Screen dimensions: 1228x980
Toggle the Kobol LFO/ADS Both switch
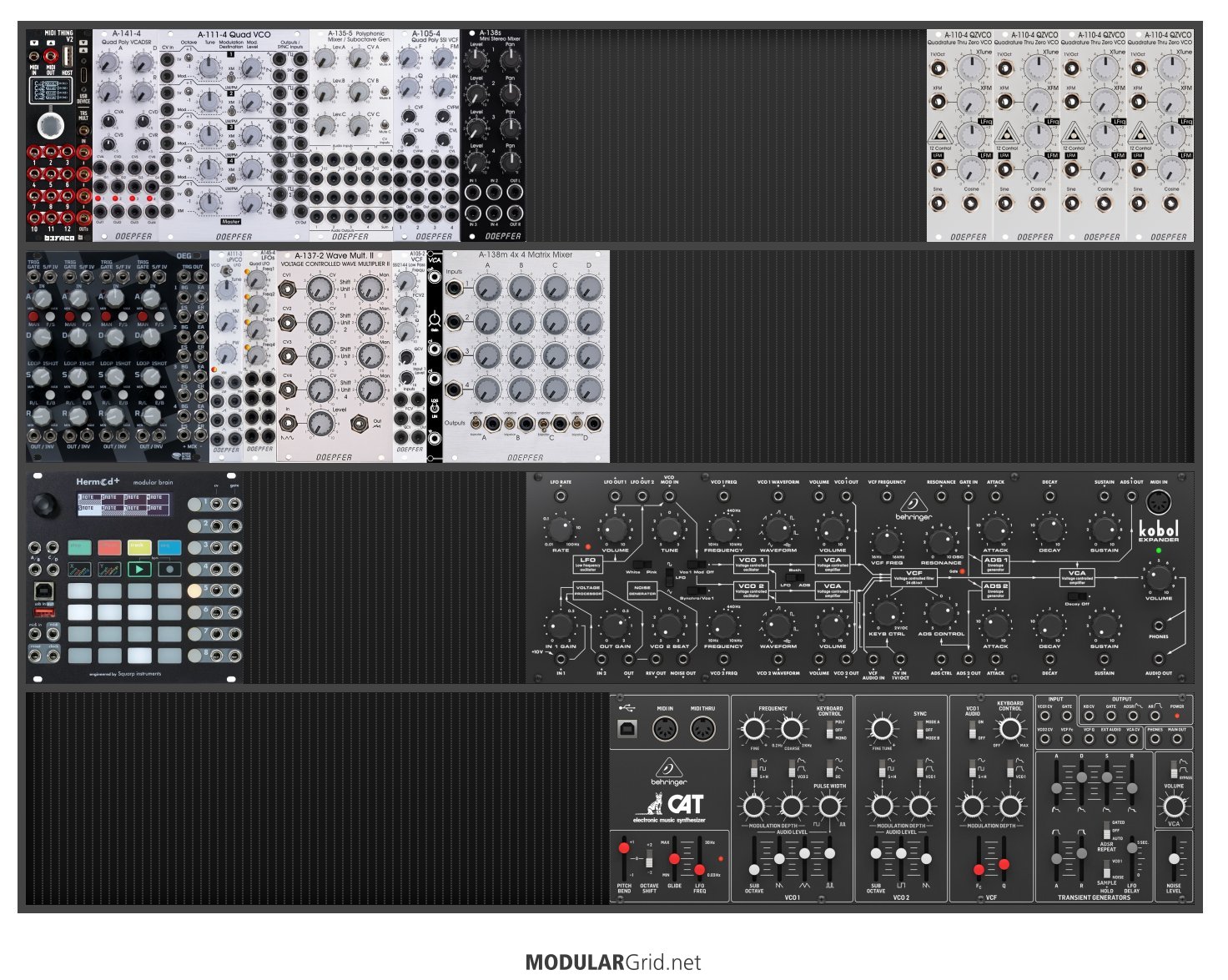[x=794, y=577]
